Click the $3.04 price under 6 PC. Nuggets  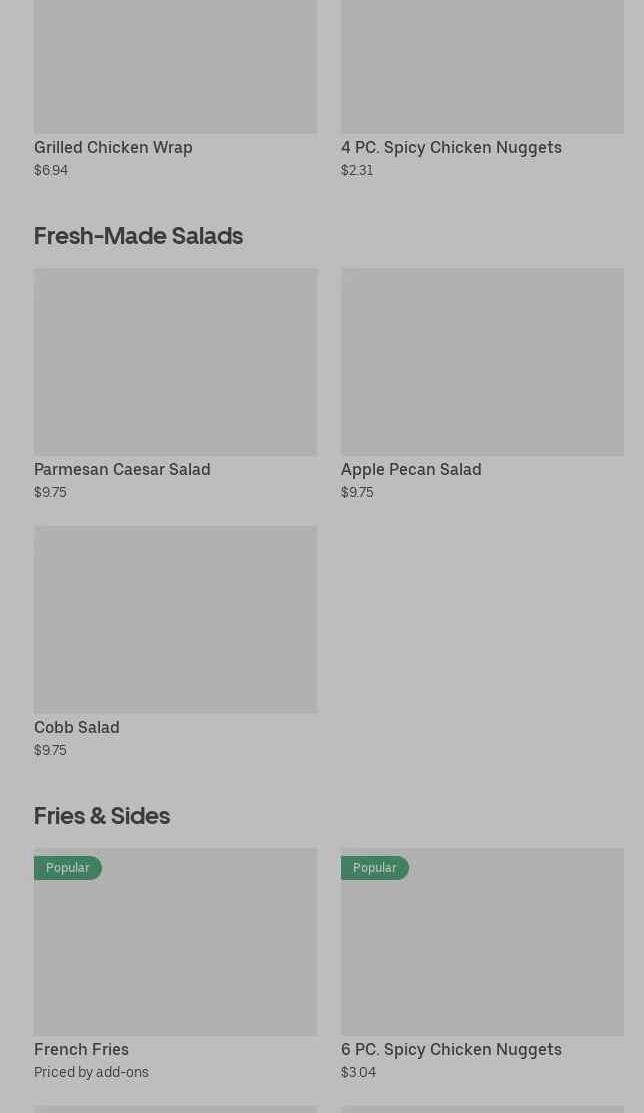pos(358,1072)
